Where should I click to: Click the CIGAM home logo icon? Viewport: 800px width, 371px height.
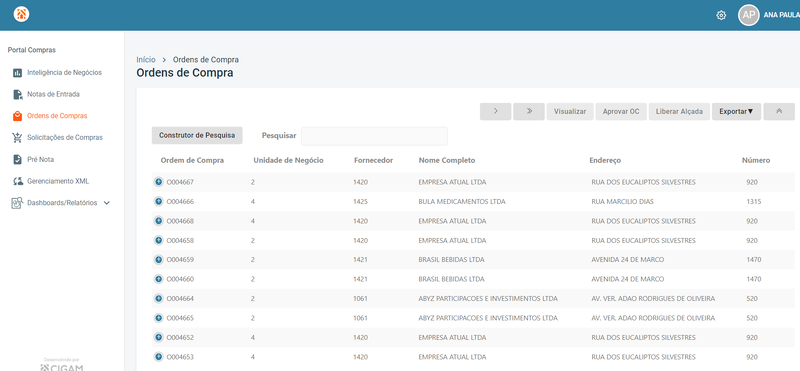[x=21, y=14]
